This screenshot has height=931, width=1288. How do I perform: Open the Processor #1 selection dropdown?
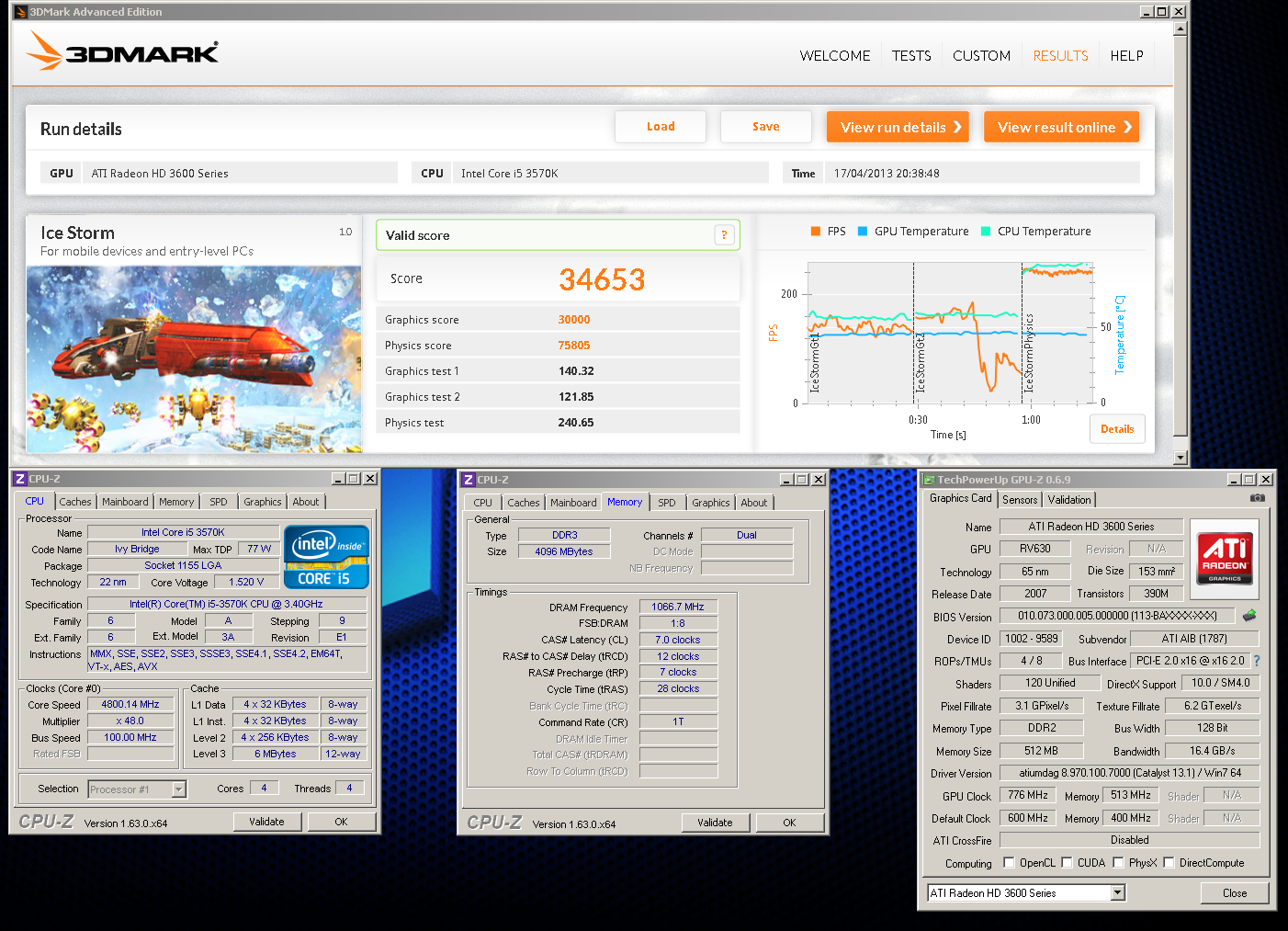(x=179, y=789)
